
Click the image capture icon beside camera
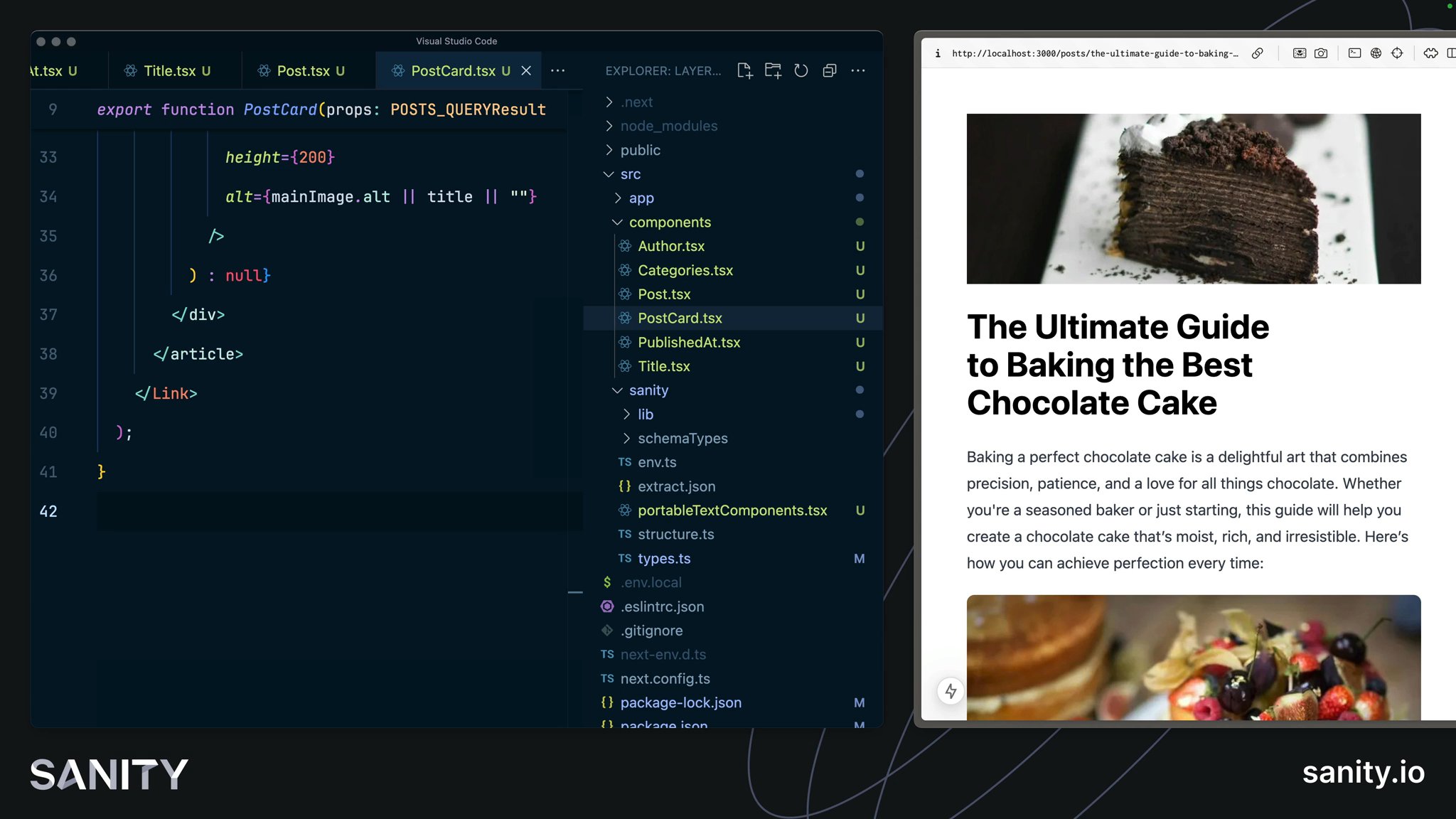tap(1300, 53)
